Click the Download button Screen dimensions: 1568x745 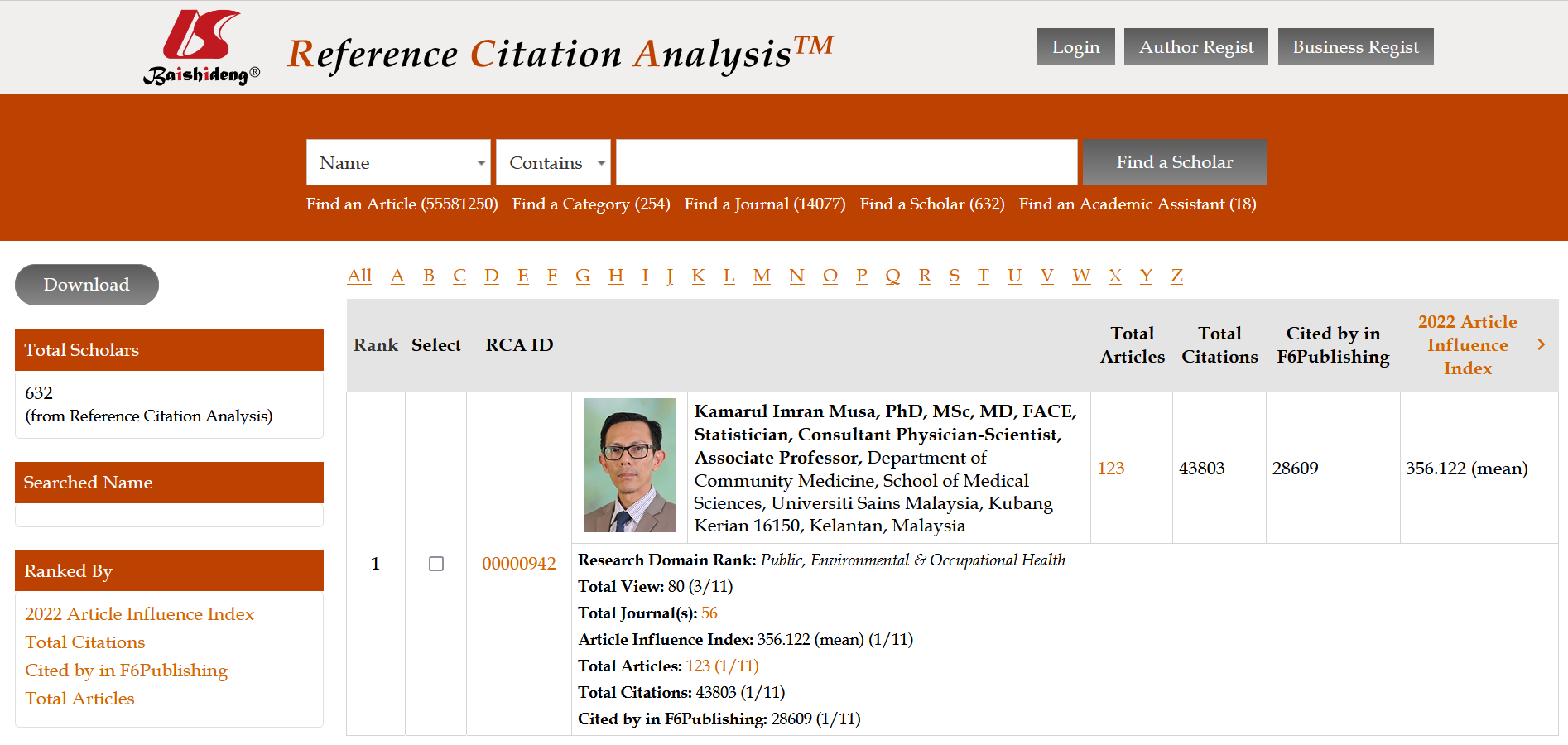pyautogui.click(x=87, y=285)
